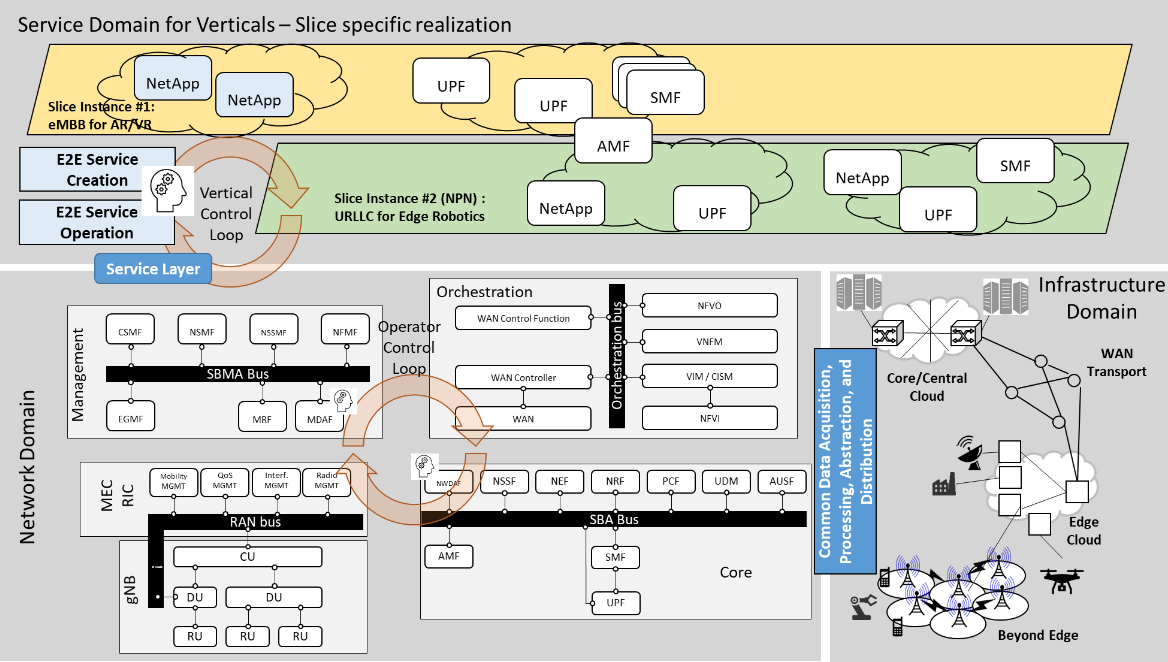Screen dimensions: 1168x662
Task: Select the E2E Service Operation box
Action: pyautogui.click(x=96, y=222)
